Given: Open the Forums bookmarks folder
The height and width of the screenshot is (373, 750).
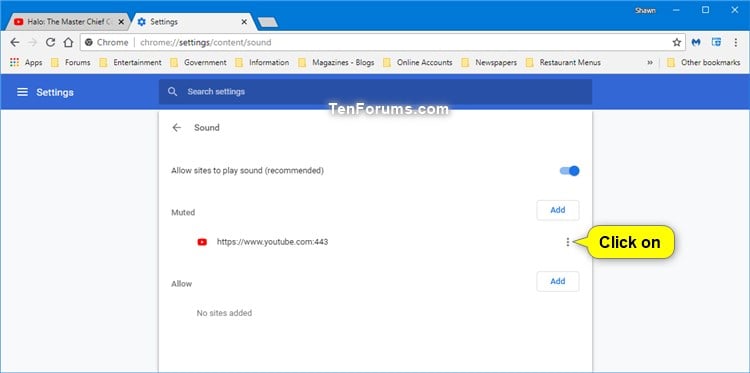Looking at the screenshot, I should point(71,63).
